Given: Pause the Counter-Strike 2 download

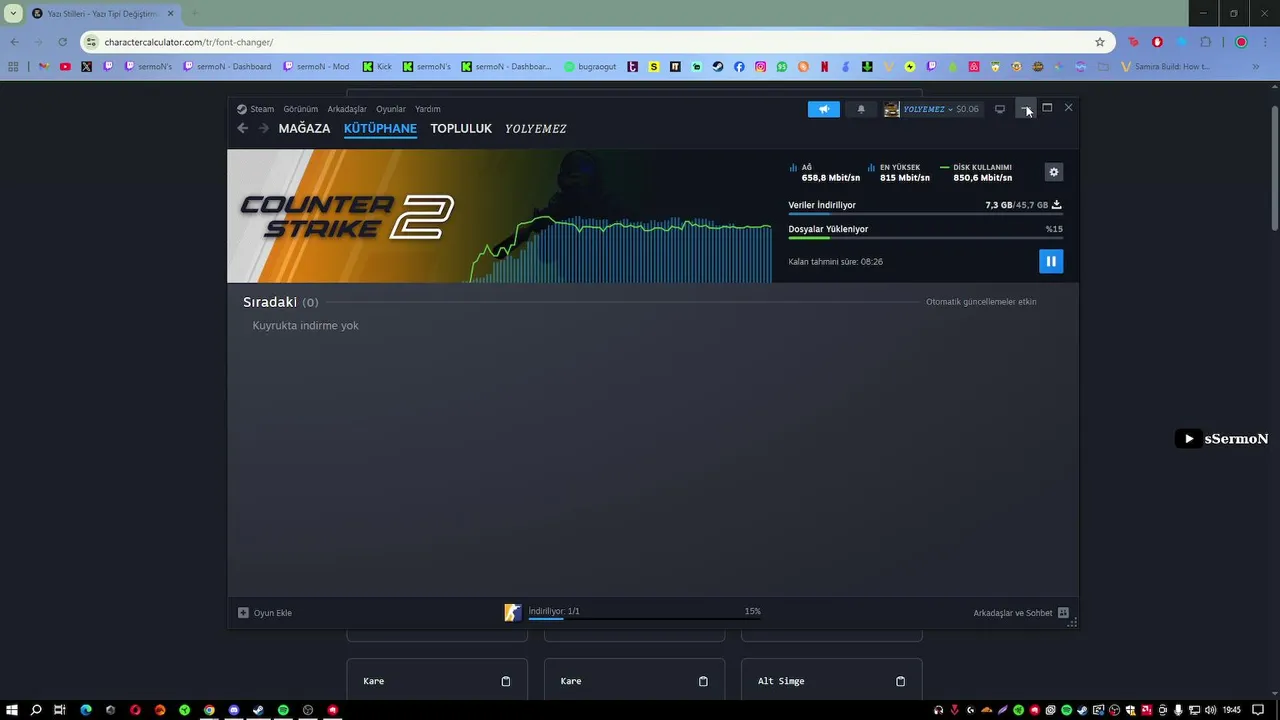Looking at the screenshot, I should [1051, 261].
